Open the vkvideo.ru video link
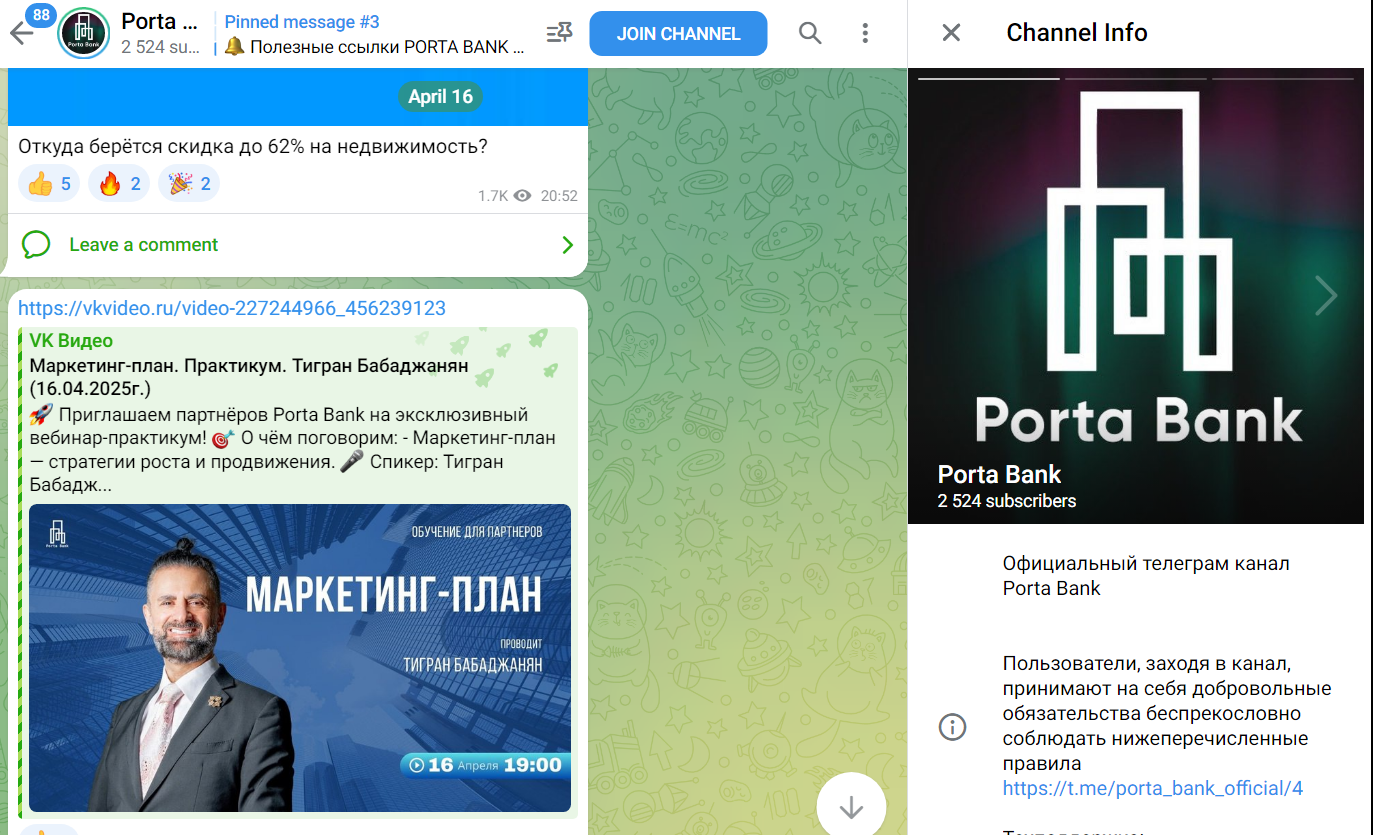 [232, 308]
